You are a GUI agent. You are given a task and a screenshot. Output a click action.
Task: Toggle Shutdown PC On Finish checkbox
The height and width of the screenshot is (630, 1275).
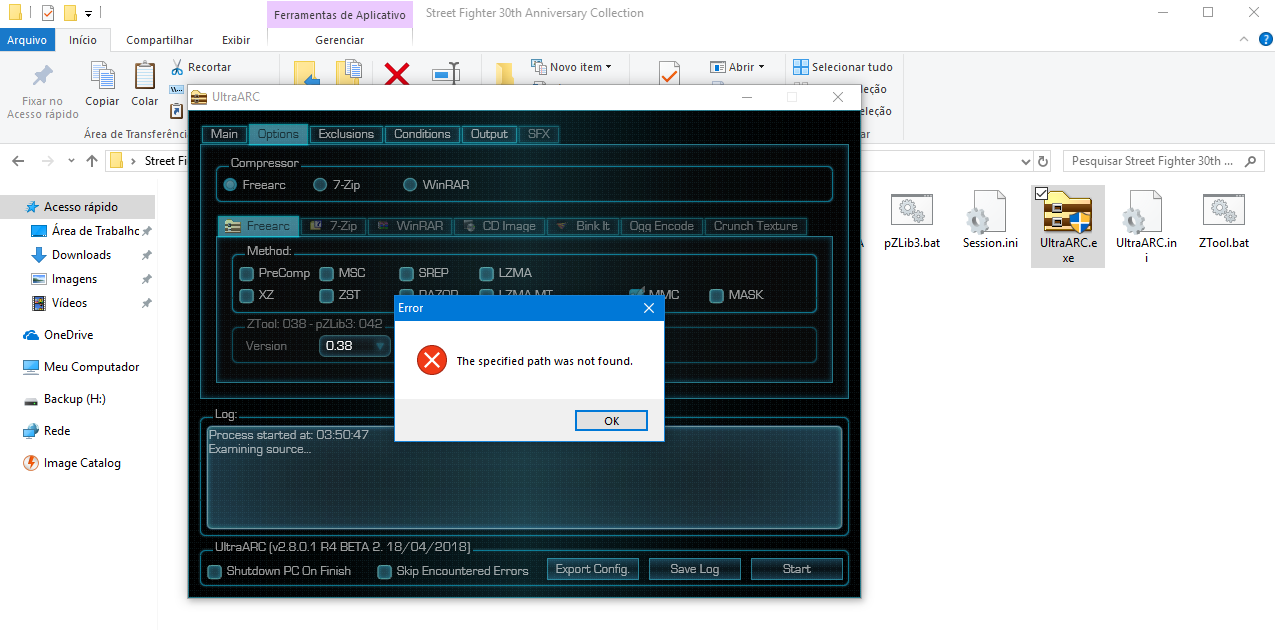pyautogui.click(x=214, y=572)
